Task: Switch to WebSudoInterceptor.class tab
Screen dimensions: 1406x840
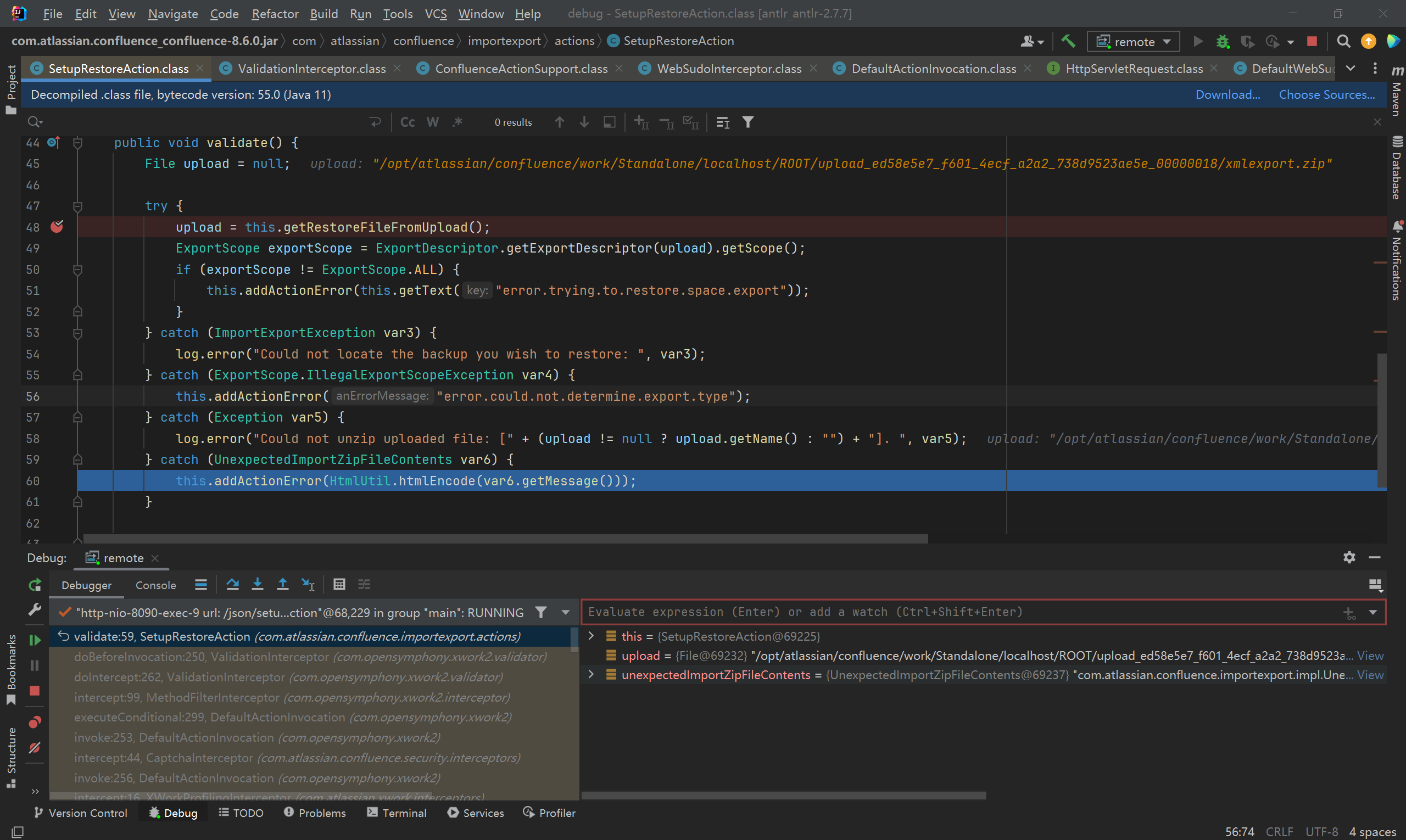Action: (729, 69)
